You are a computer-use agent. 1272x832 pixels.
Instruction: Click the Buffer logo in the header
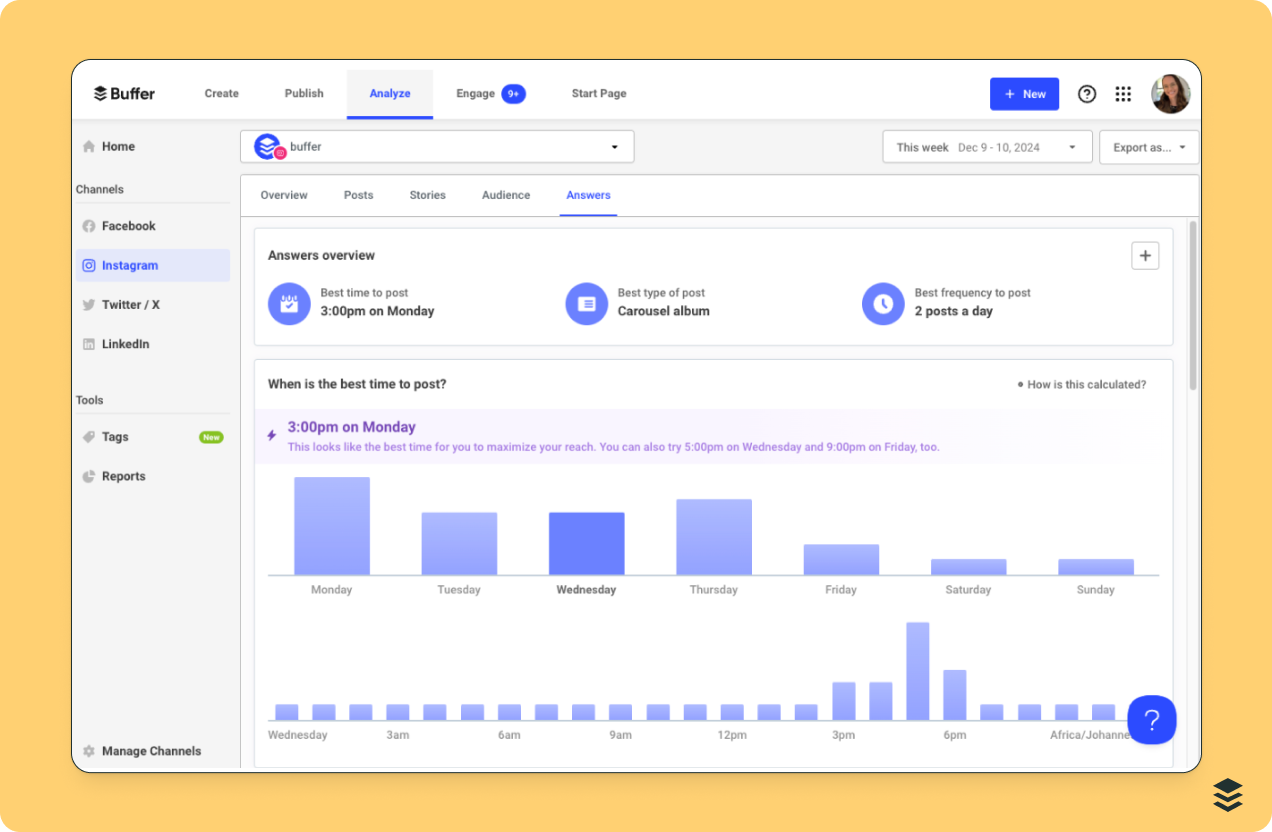(123, 93)
